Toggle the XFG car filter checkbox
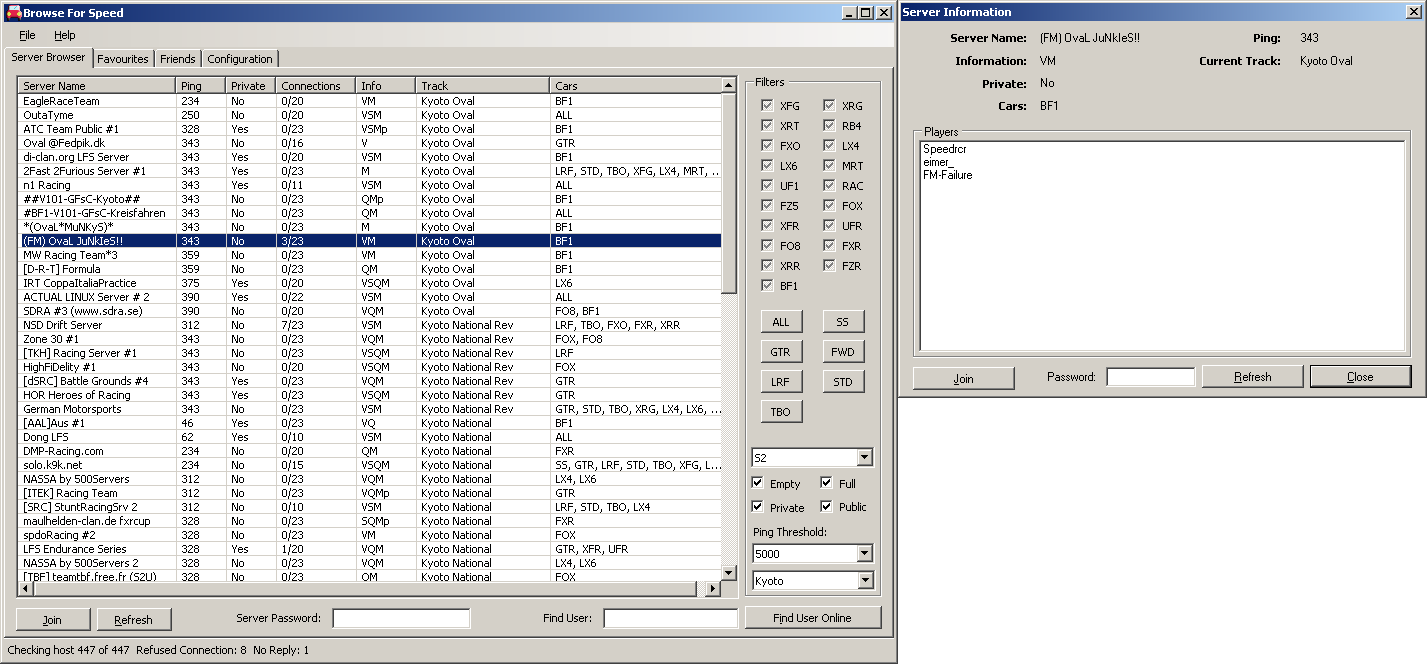This screenshot has width=1427, height=664. tap(767, 105)
